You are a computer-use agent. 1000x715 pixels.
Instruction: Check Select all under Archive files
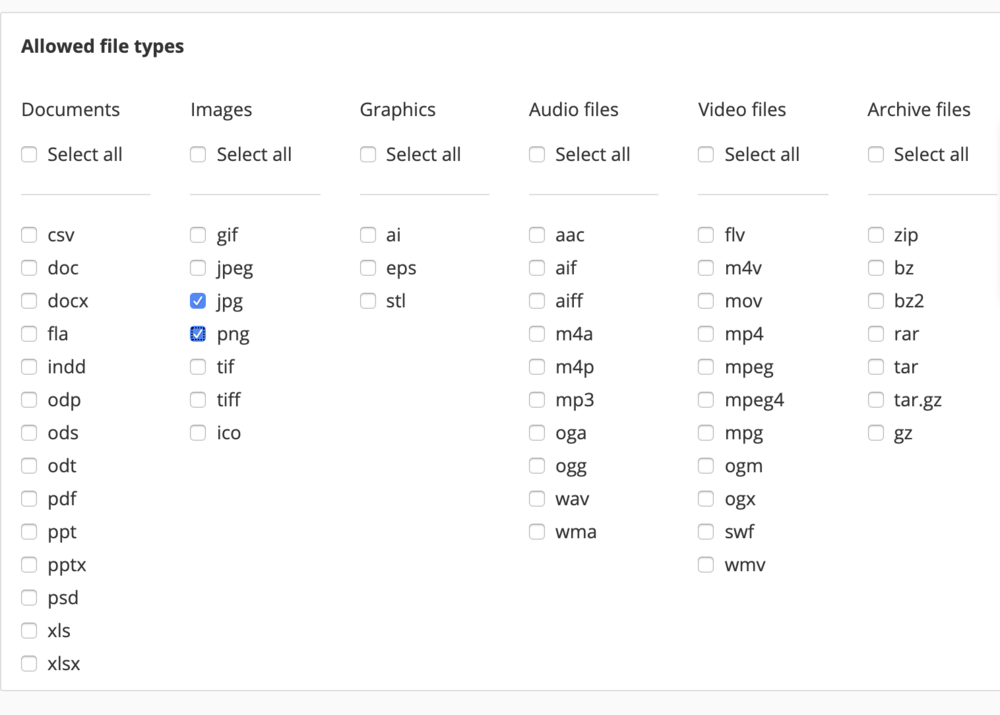pos(876,154)
